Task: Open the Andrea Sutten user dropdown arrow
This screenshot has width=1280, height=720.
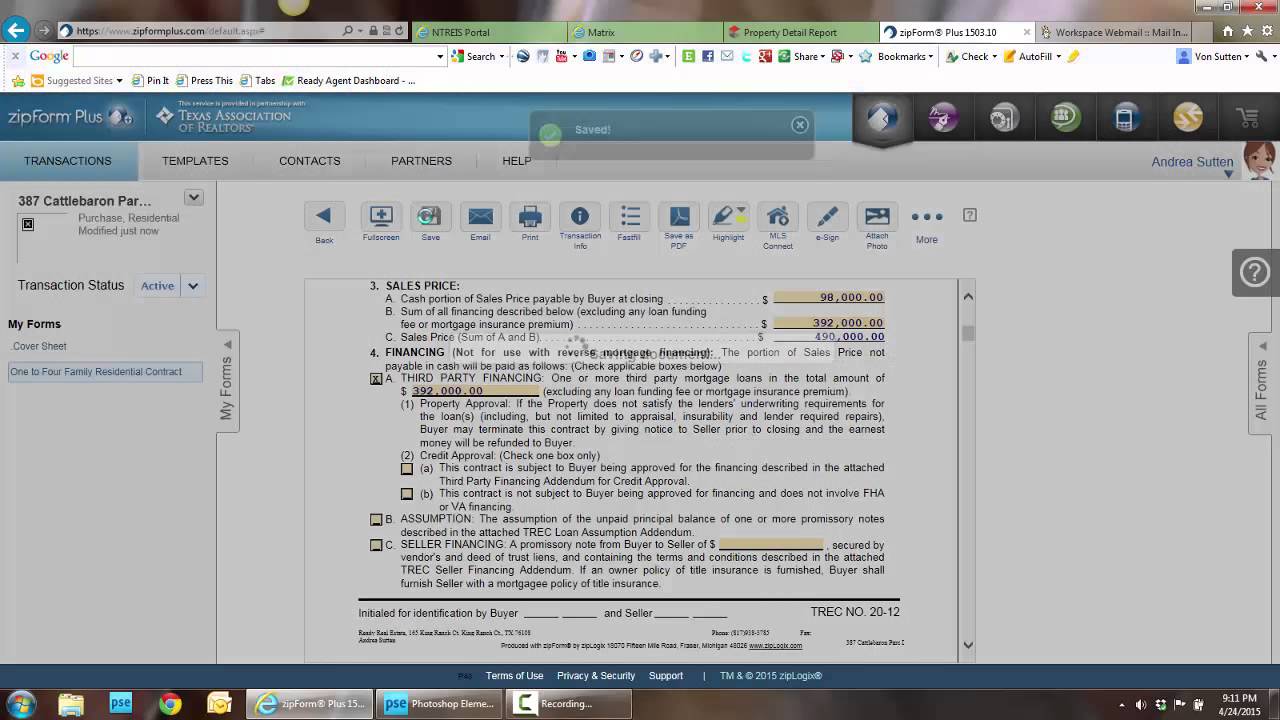Action: (x=1229, y=175)
